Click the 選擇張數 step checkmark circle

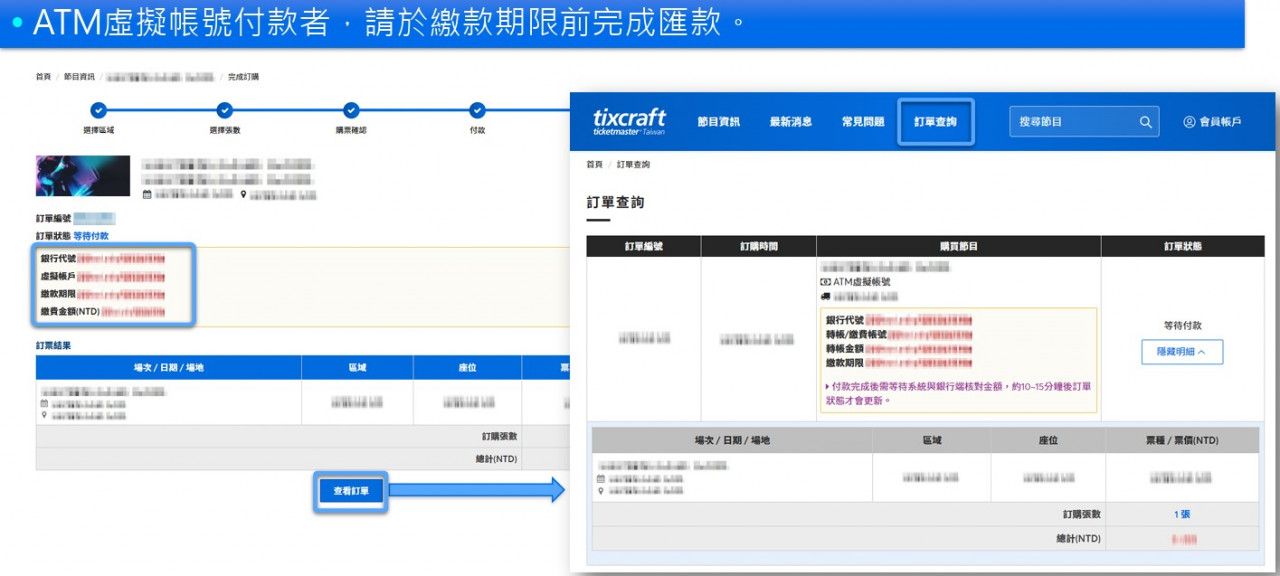pos(225,111)
